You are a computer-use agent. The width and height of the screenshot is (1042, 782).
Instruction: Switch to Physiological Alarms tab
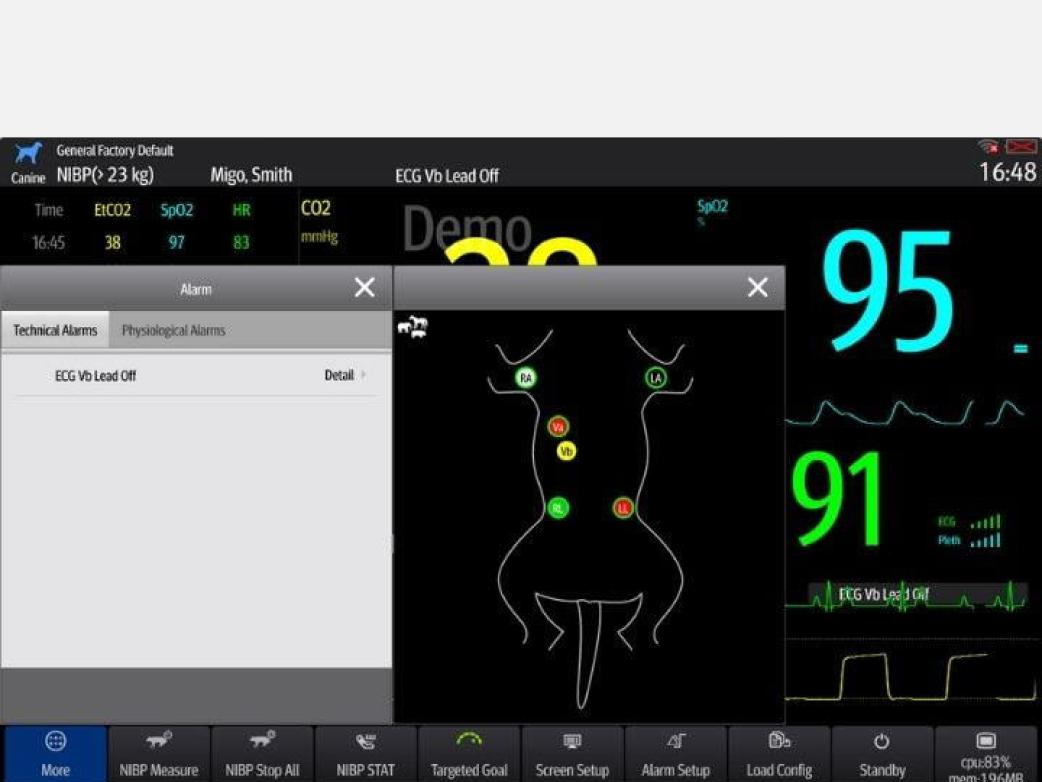(x=173, y=330)
